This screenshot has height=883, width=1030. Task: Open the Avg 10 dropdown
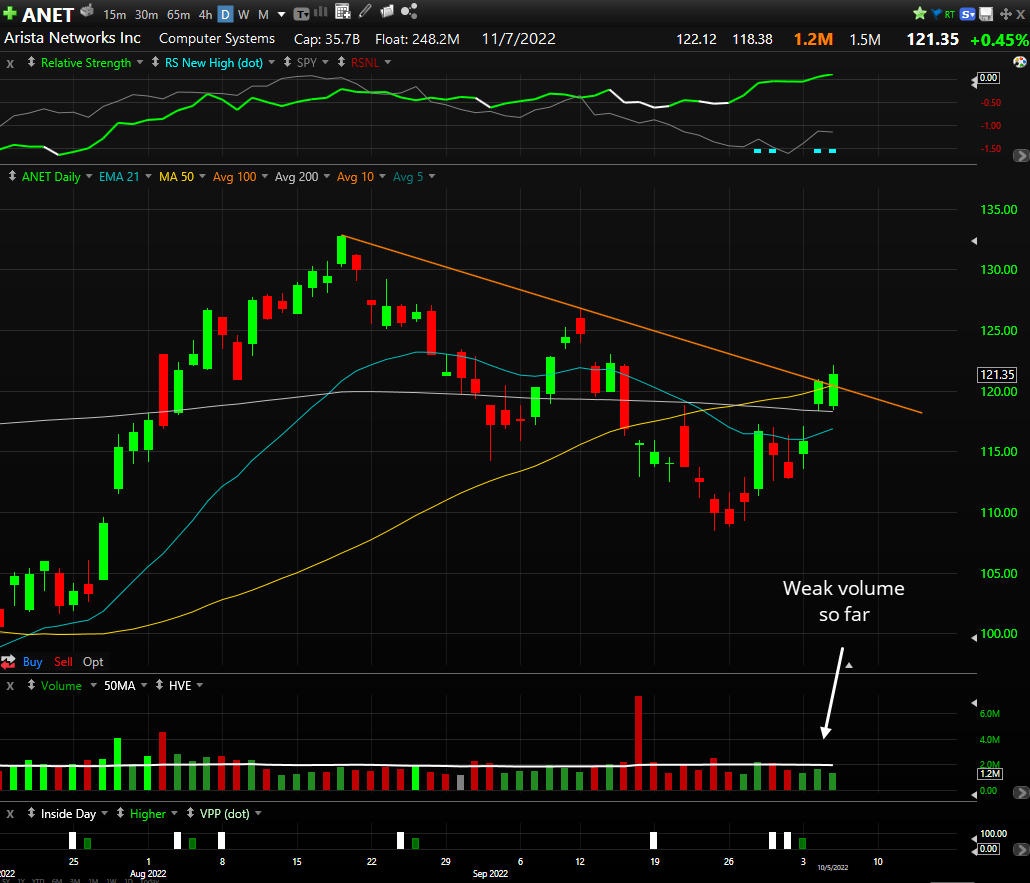(382, 176)
